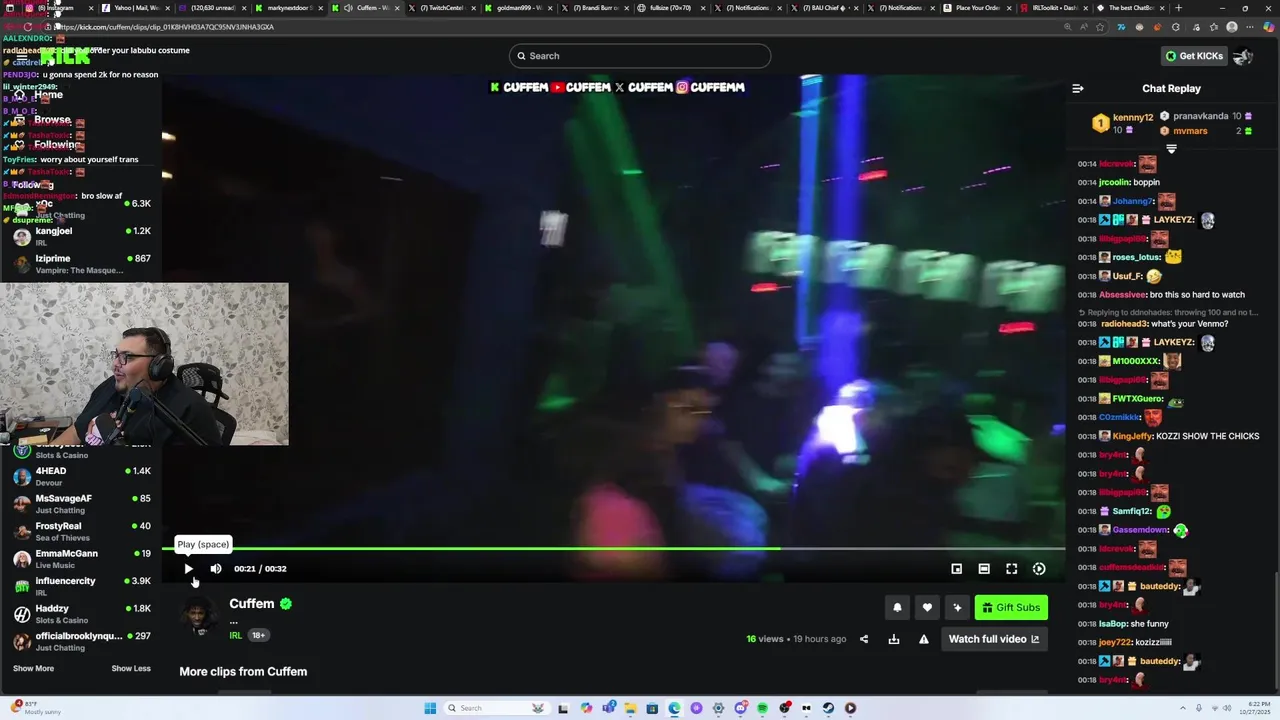Toggle theater mode on the player
The height and width of the screenshot is (720, 1280).
point(984,569)
